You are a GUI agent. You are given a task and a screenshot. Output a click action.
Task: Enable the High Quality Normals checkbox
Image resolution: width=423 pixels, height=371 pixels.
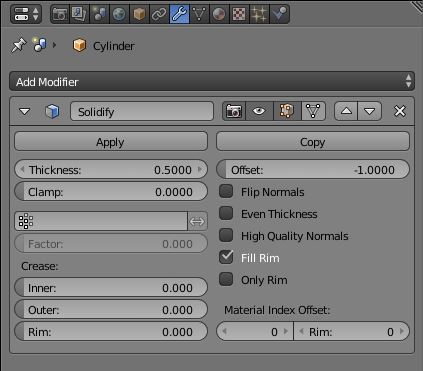226,235
